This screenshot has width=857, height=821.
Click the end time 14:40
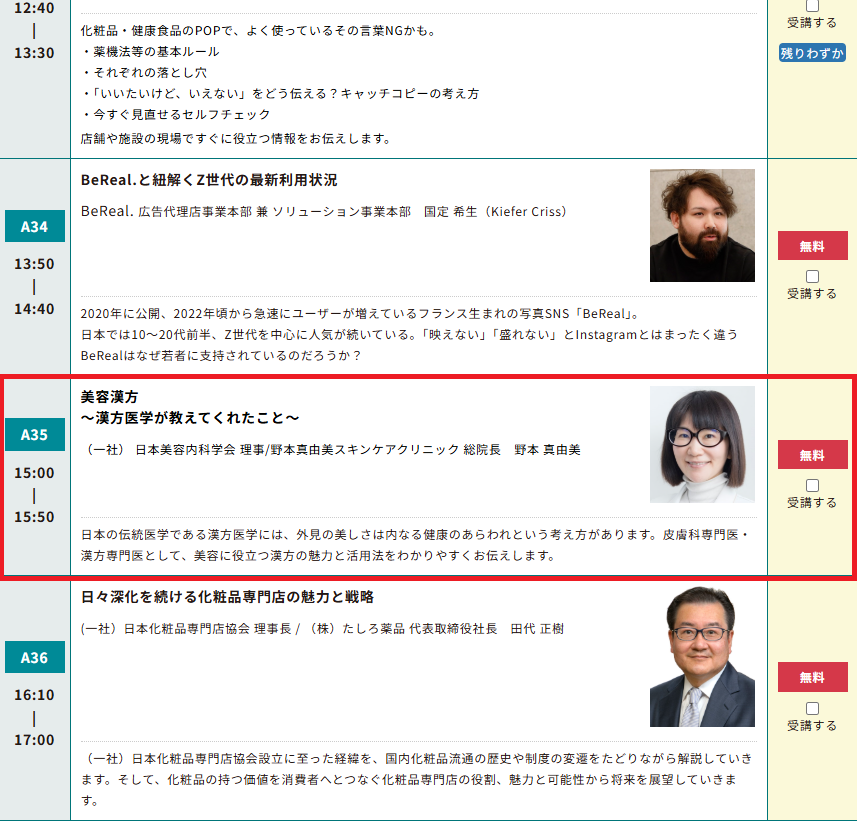(x=34, y=309)
